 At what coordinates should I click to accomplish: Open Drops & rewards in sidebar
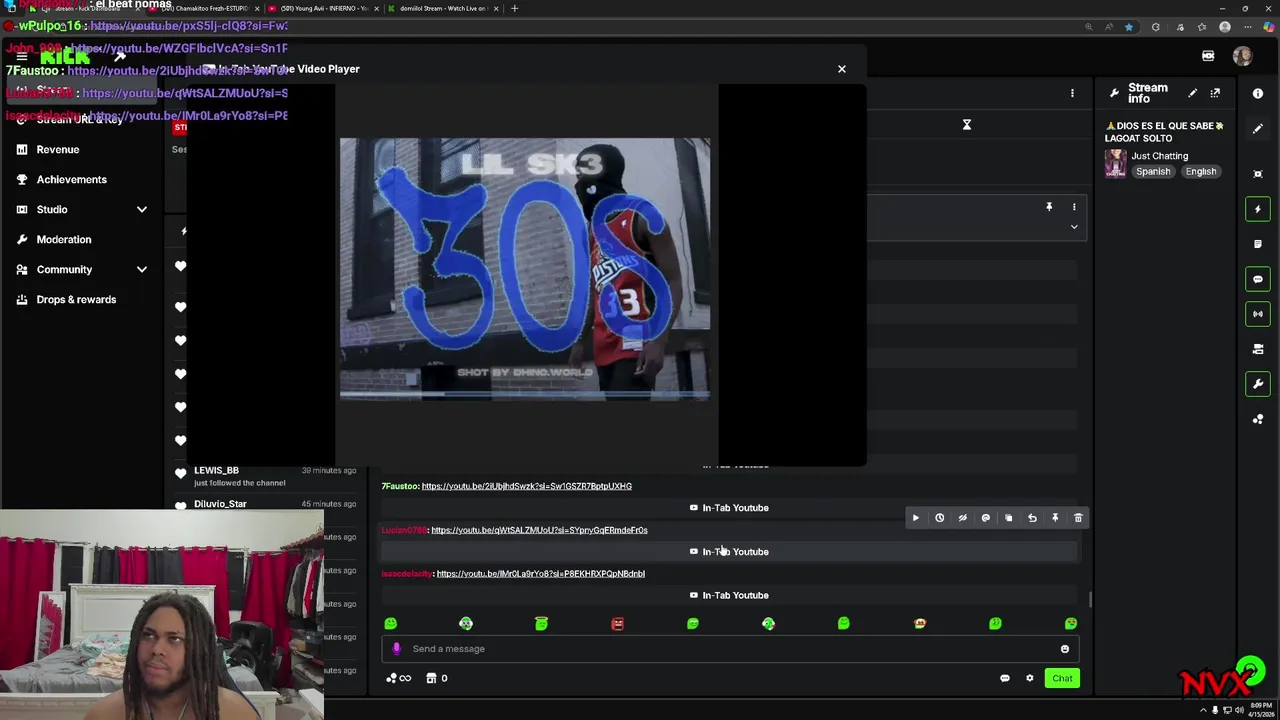pyautogui.click(x=82, y=299)
